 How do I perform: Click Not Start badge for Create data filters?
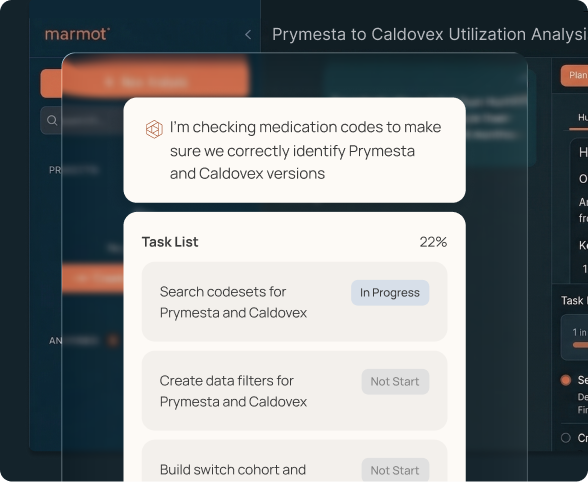(x=395, y=381)
